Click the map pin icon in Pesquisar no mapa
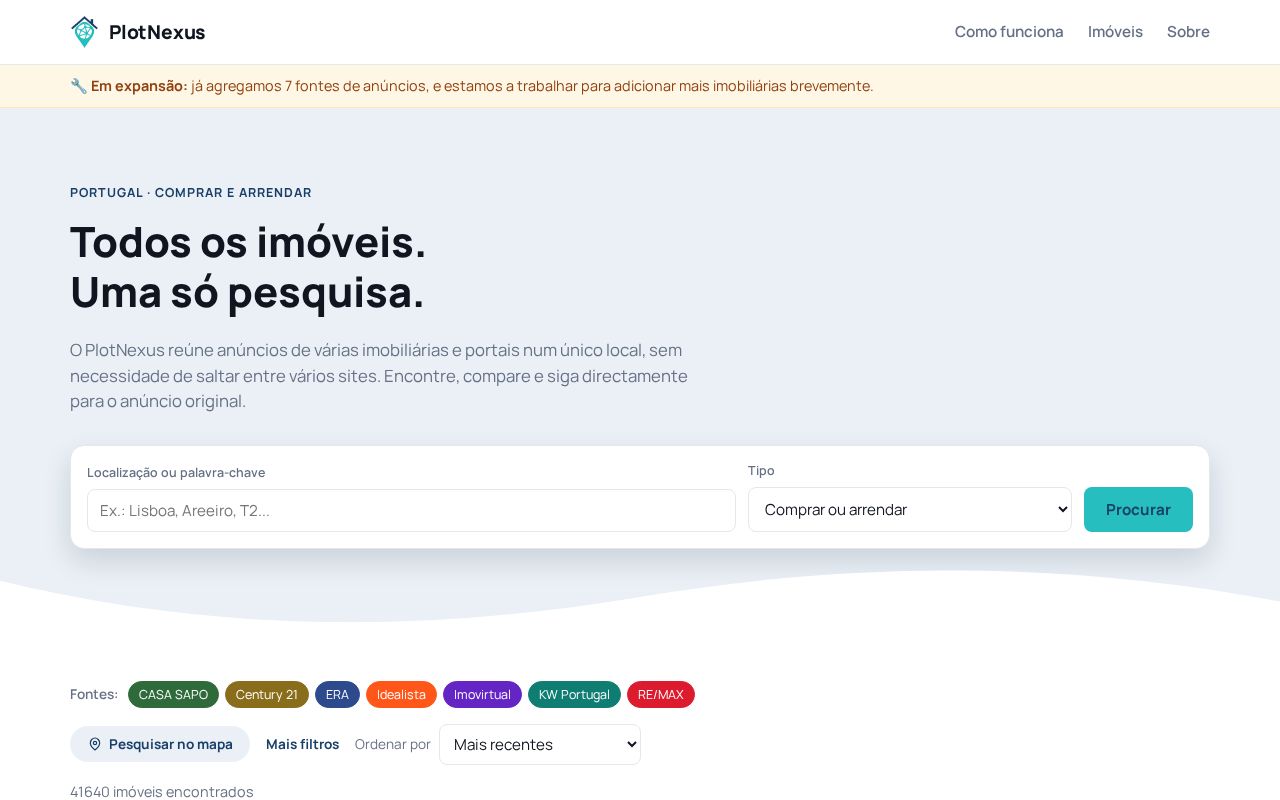This screenshot has height=800, width=1280. (x=95, y=744)
